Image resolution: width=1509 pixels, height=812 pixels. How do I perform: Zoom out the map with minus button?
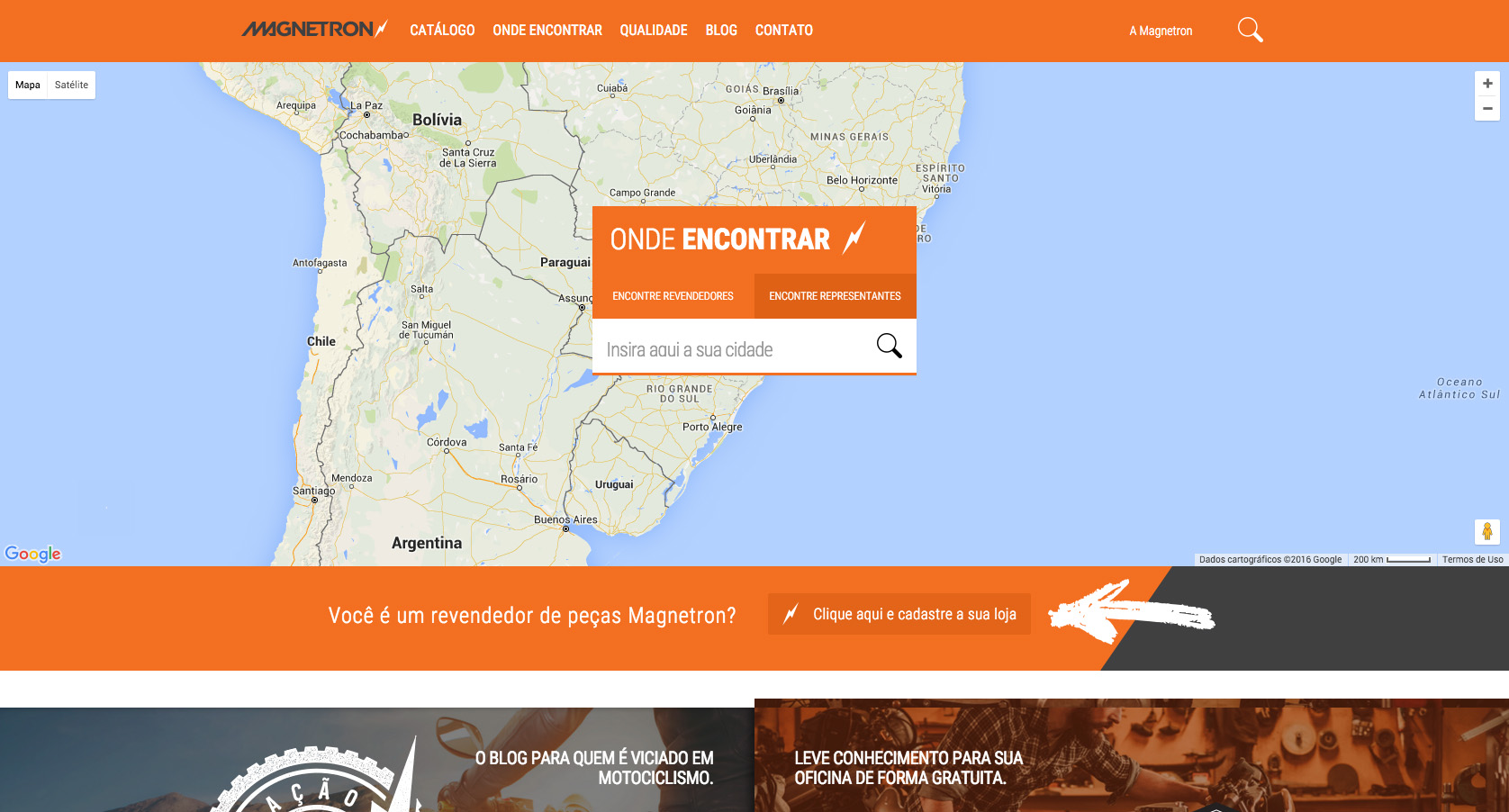click(1487, 108)
